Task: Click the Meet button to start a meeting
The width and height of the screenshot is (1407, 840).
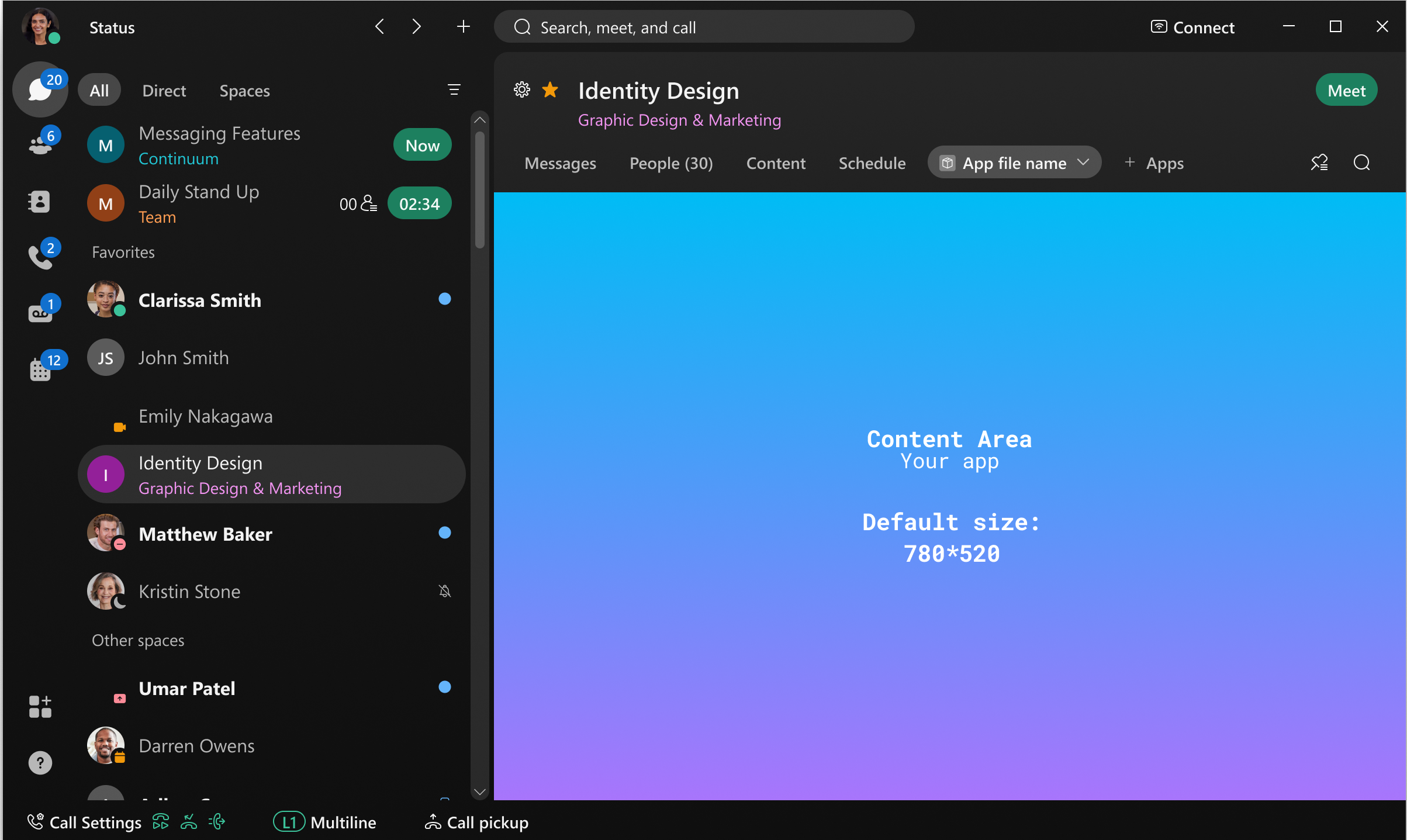Action: coord(1346,90)
